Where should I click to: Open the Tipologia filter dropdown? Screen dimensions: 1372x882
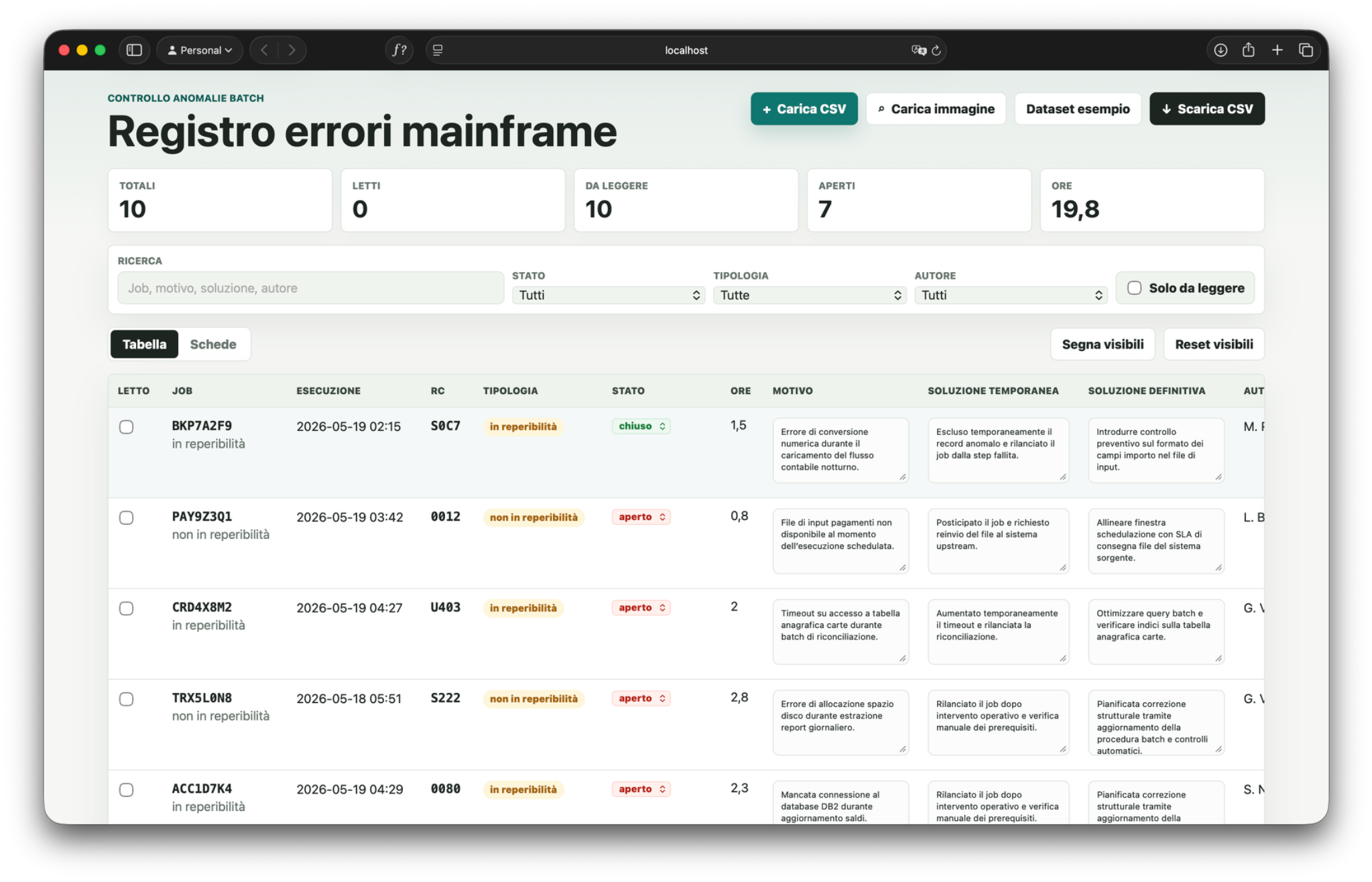(809, 295)
